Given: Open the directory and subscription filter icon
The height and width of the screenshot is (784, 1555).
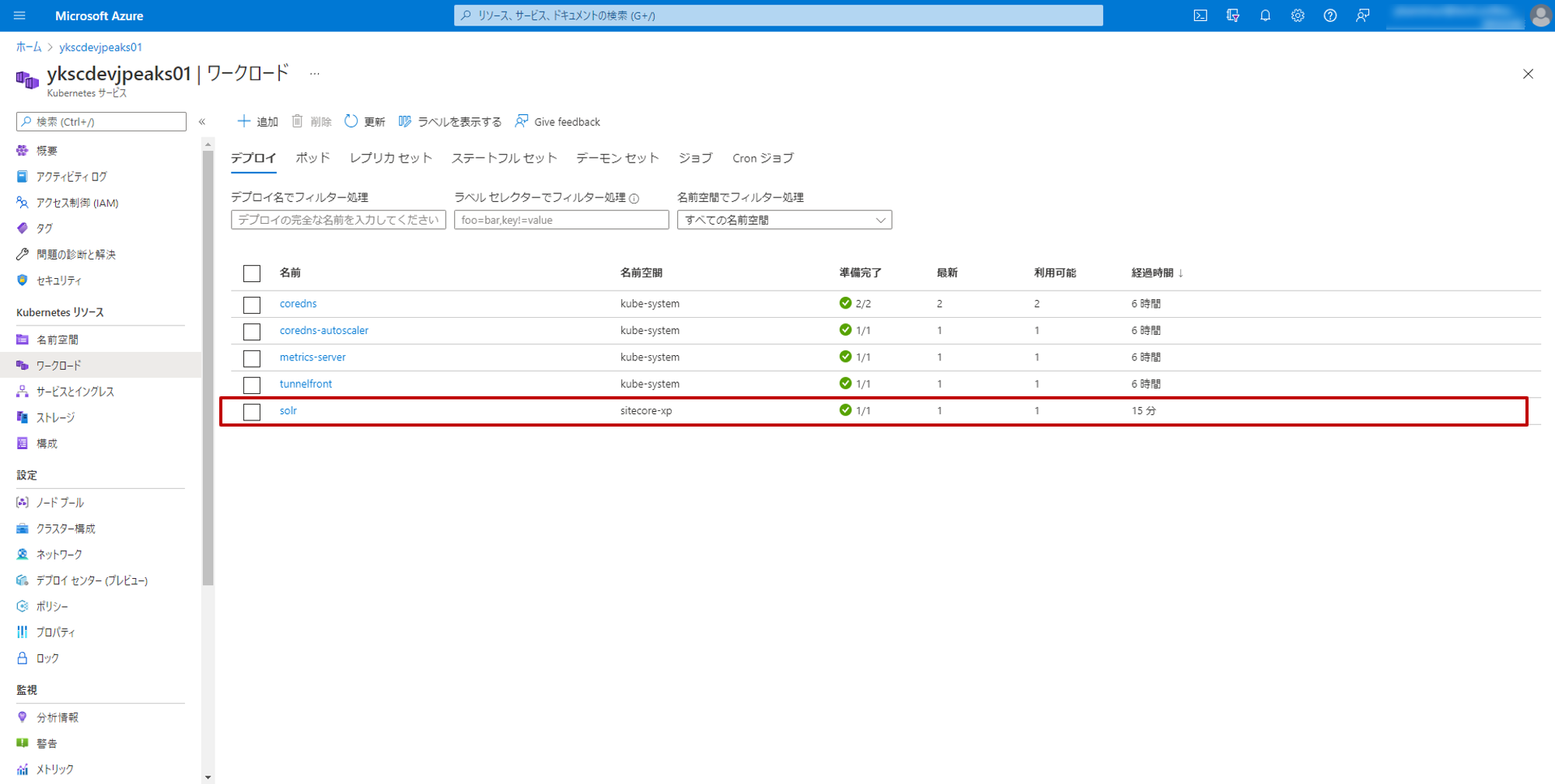Looking at the screenshot, I should [1233, 16].
